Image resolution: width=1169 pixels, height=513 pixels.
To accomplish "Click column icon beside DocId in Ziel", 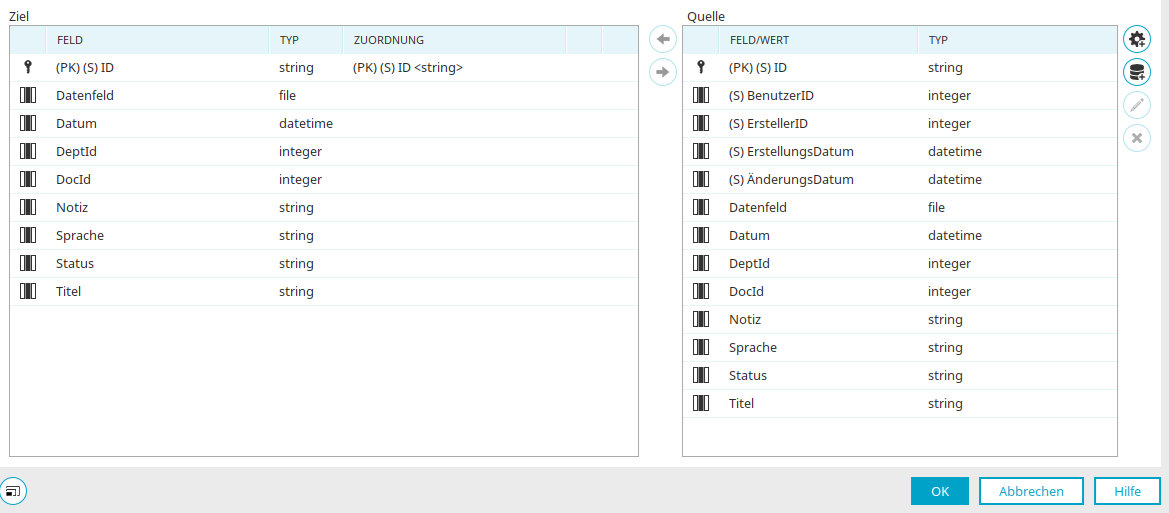I will (28, 180).
